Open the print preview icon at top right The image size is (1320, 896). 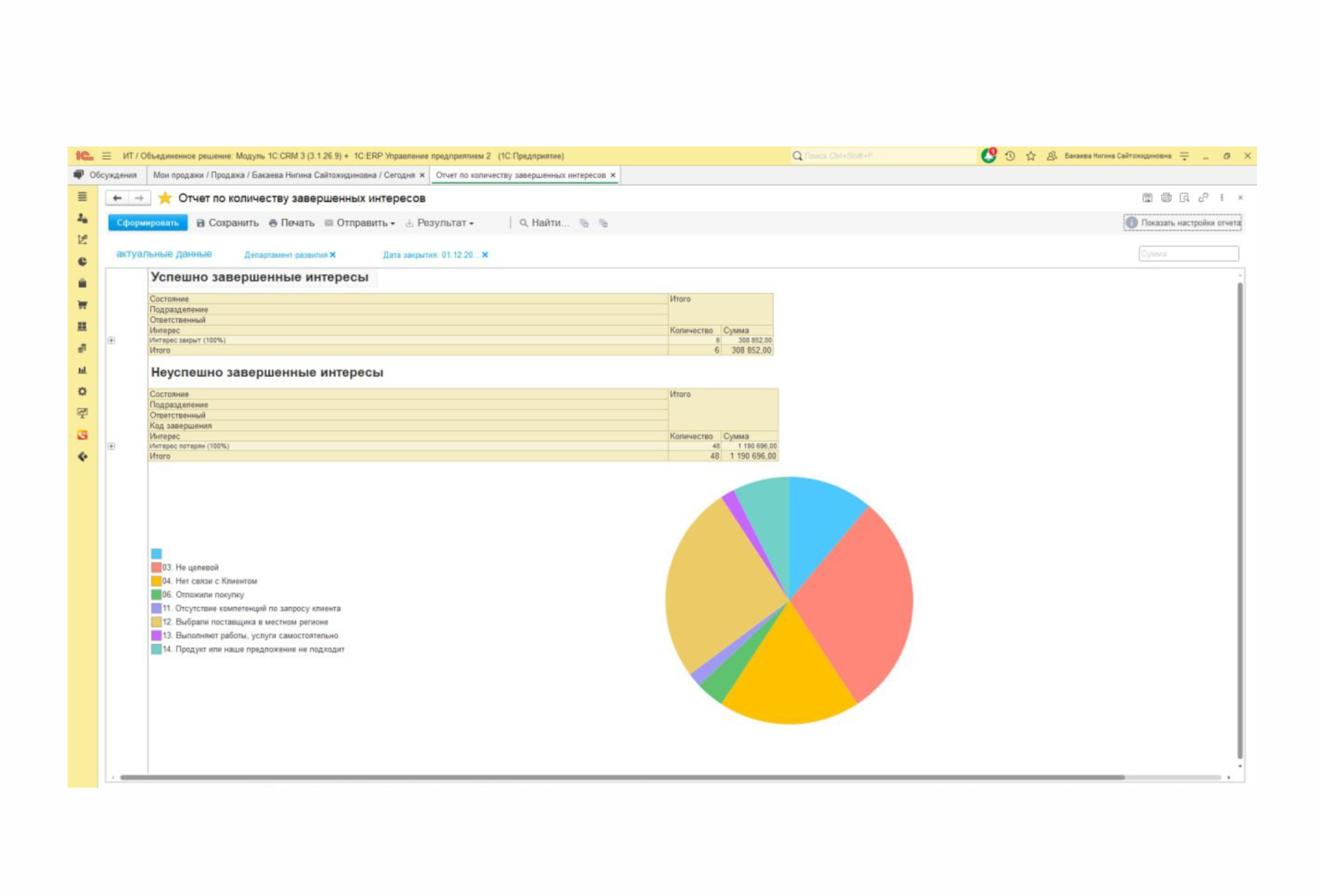pos(1184,198)
